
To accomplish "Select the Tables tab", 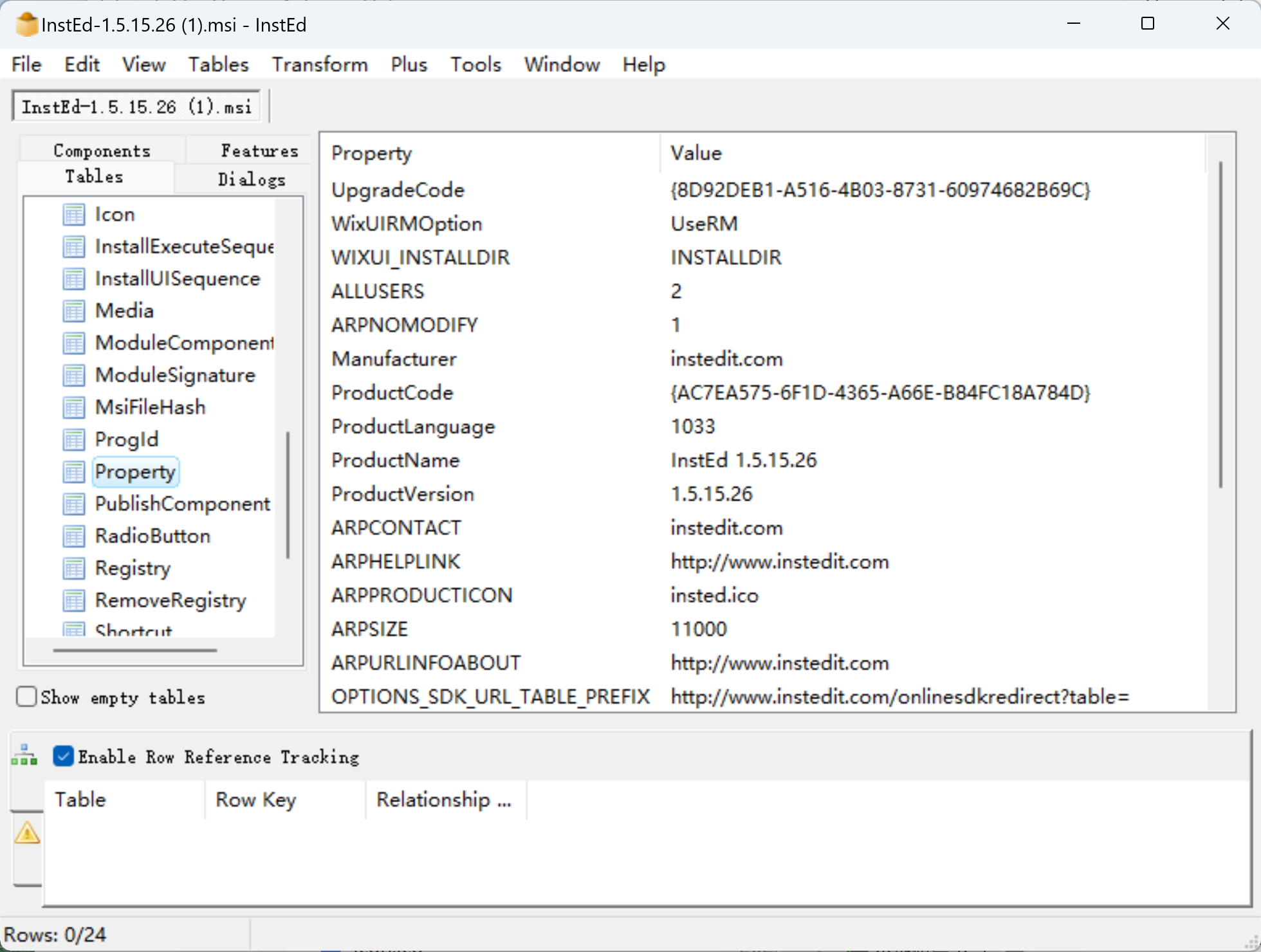I will pos(95,176).
